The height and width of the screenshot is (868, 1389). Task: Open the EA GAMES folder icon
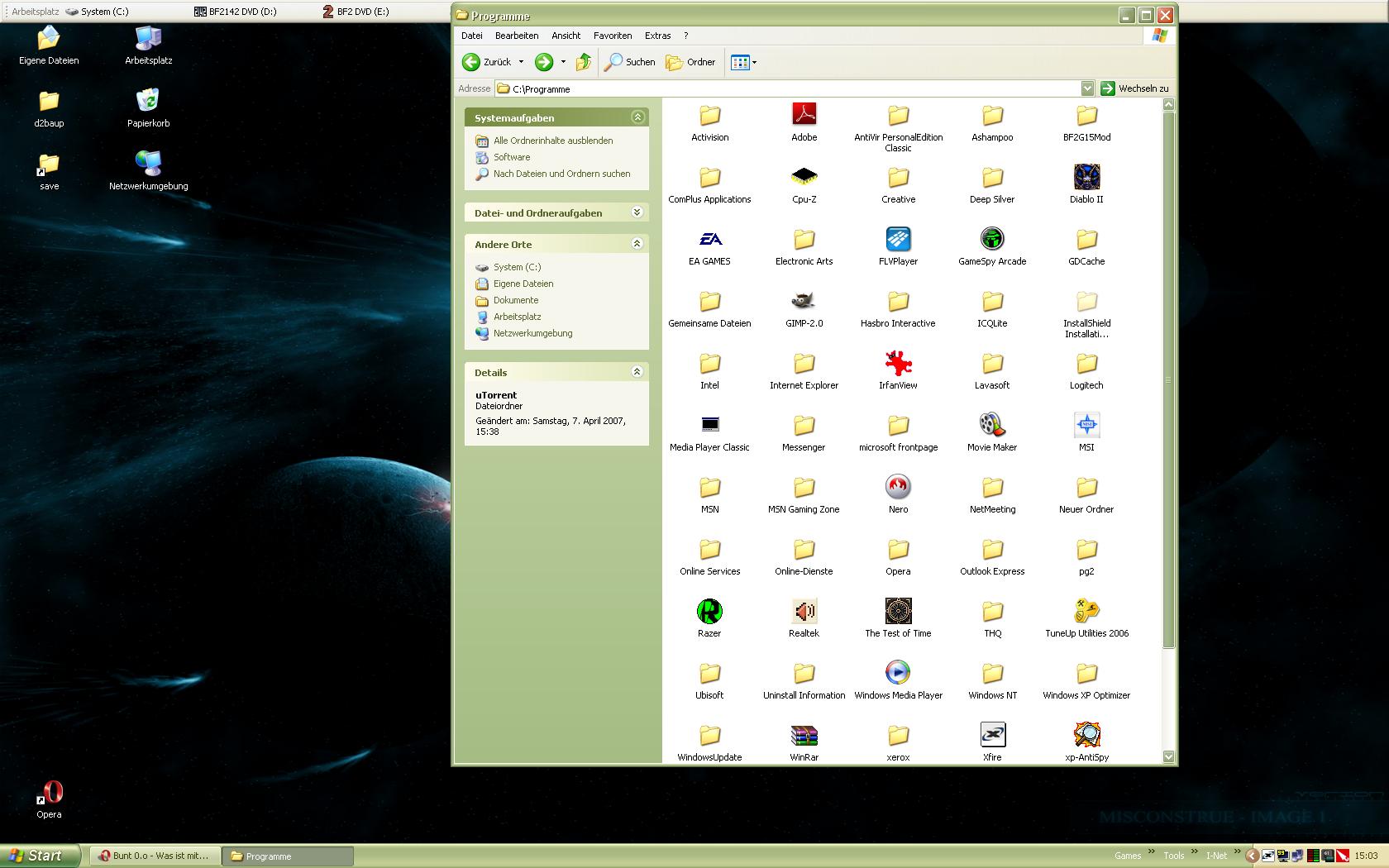[x=710, y=239]
